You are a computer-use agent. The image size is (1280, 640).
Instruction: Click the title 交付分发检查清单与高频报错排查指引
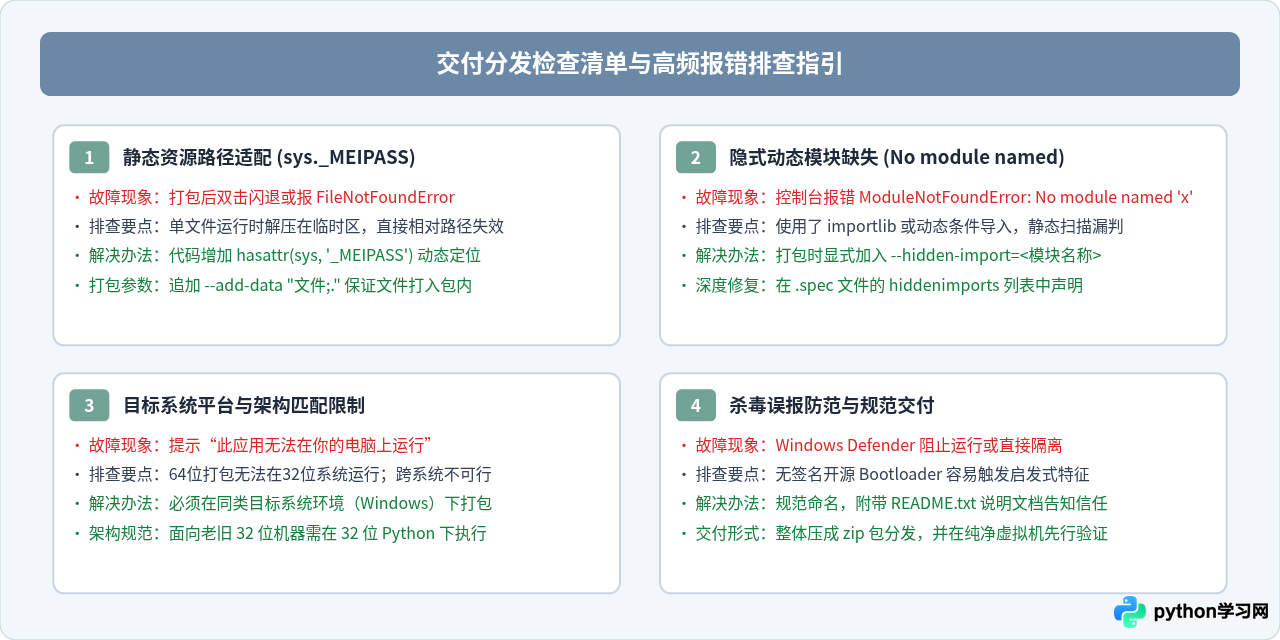click(640, 64)
